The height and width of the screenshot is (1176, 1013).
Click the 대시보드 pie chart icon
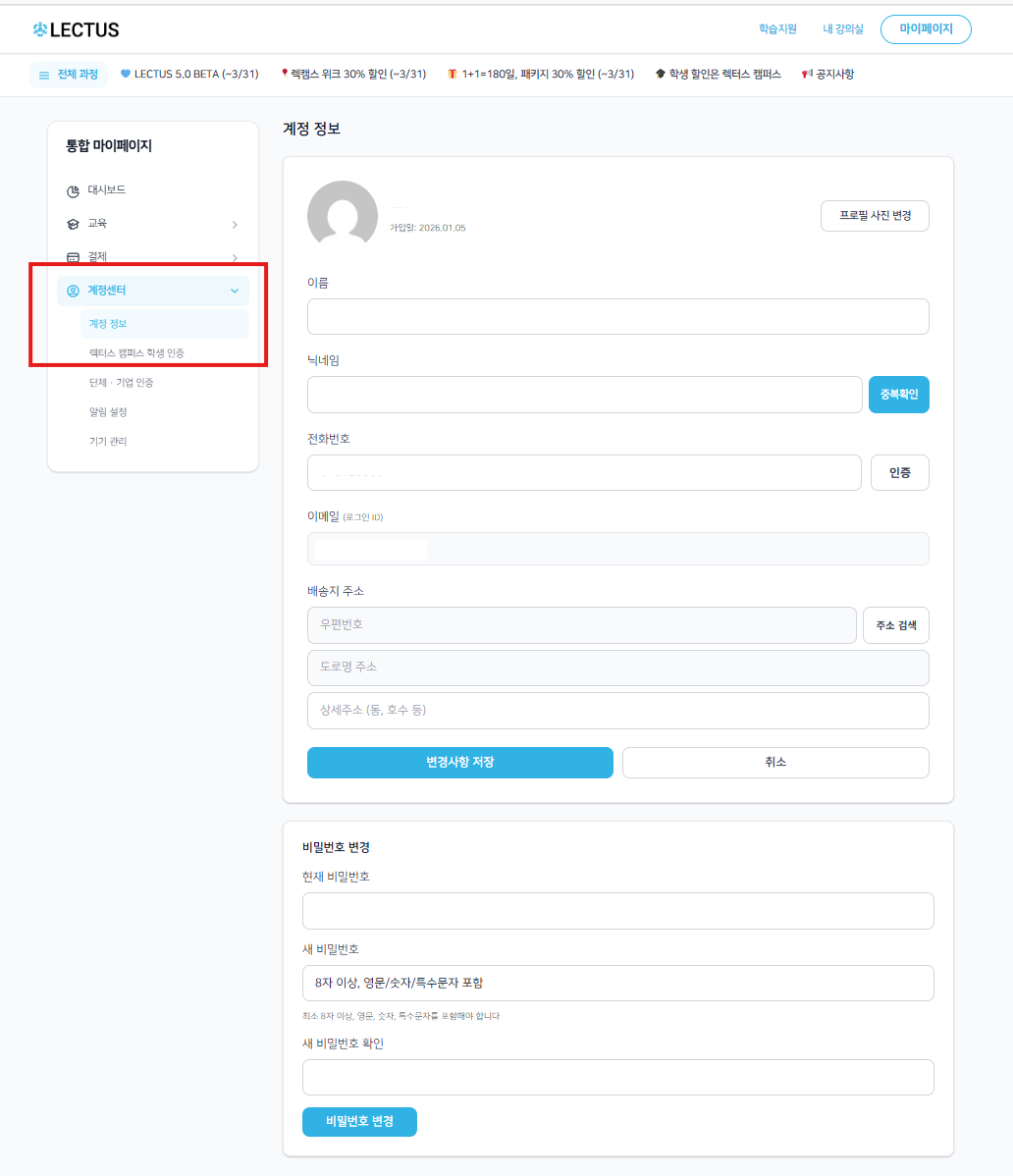[73, 190]
